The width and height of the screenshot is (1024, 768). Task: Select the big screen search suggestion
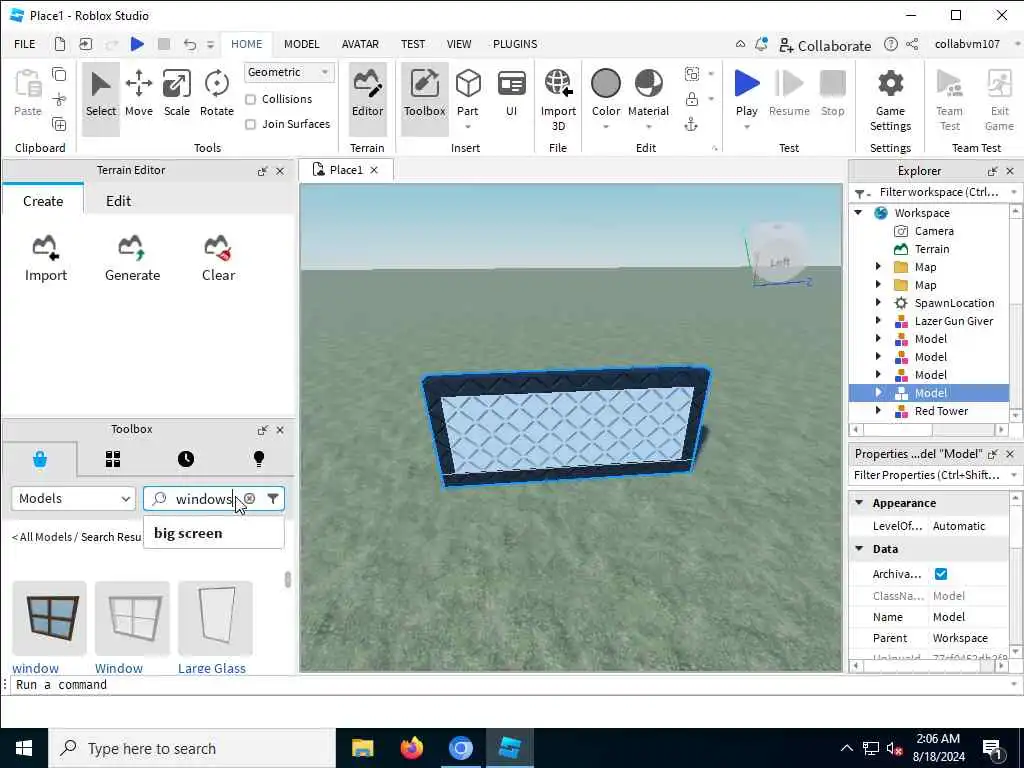pos(214,534)
